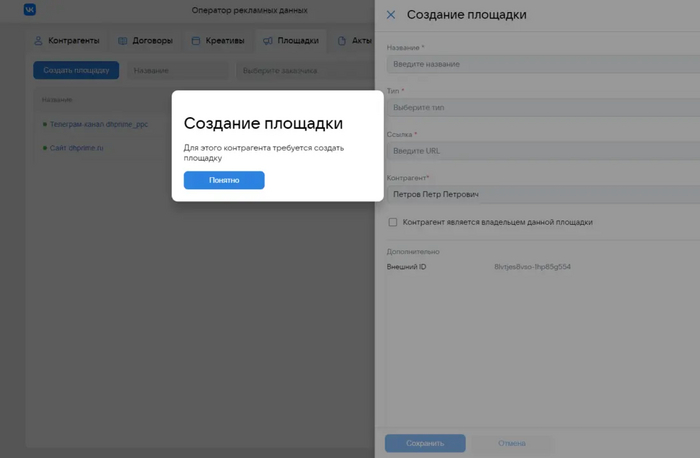Open the Выберите тип dropdown
This screenshot has height=458, width=700.
coord(543,108)
